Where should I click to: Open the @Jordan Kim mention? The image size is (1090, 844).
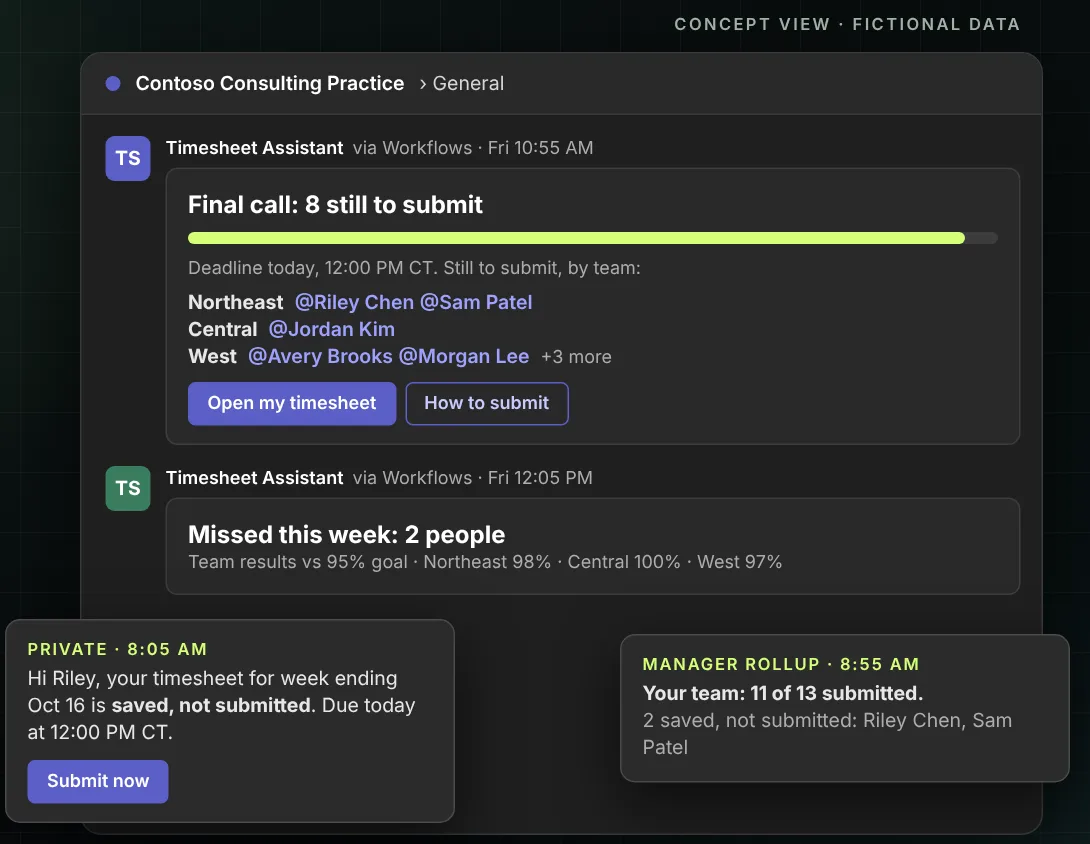click(332, 329)
